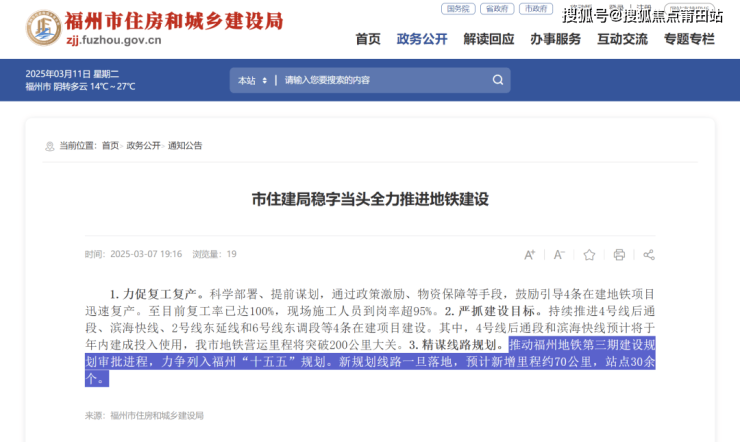Print the article using printer icon

(x=619, y=255)
